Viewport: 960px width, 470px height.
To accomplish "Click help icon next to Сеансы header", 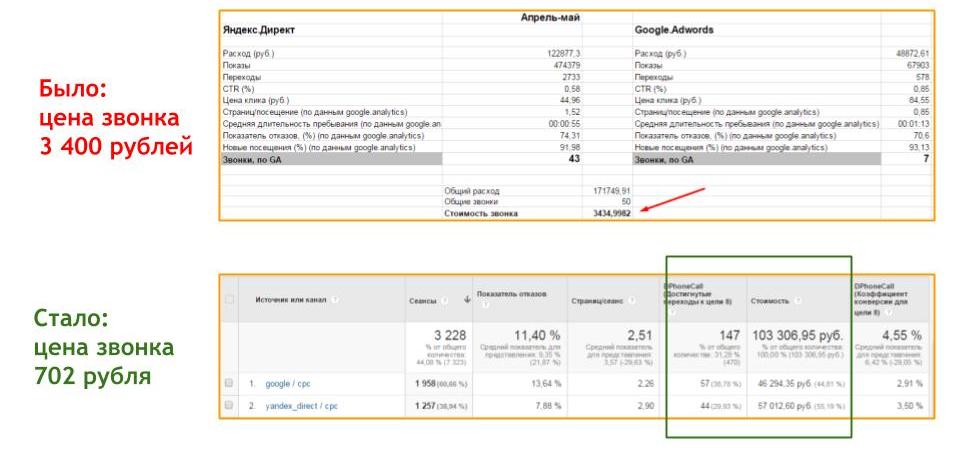I will [441, 299].
